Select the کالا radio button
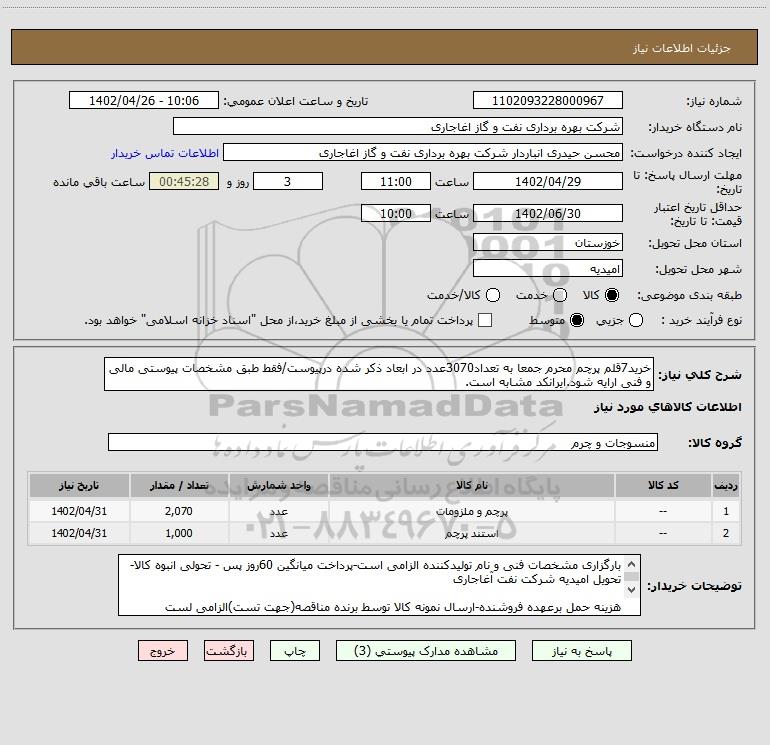The image size is (770, 745). 612,295
